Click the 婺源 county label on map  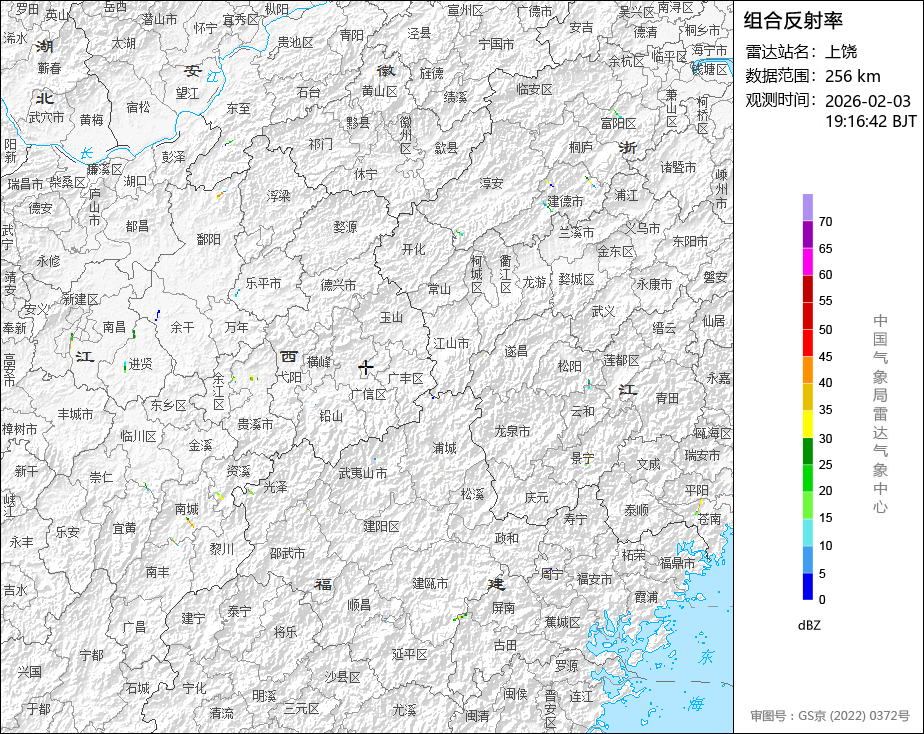[345, 227]
